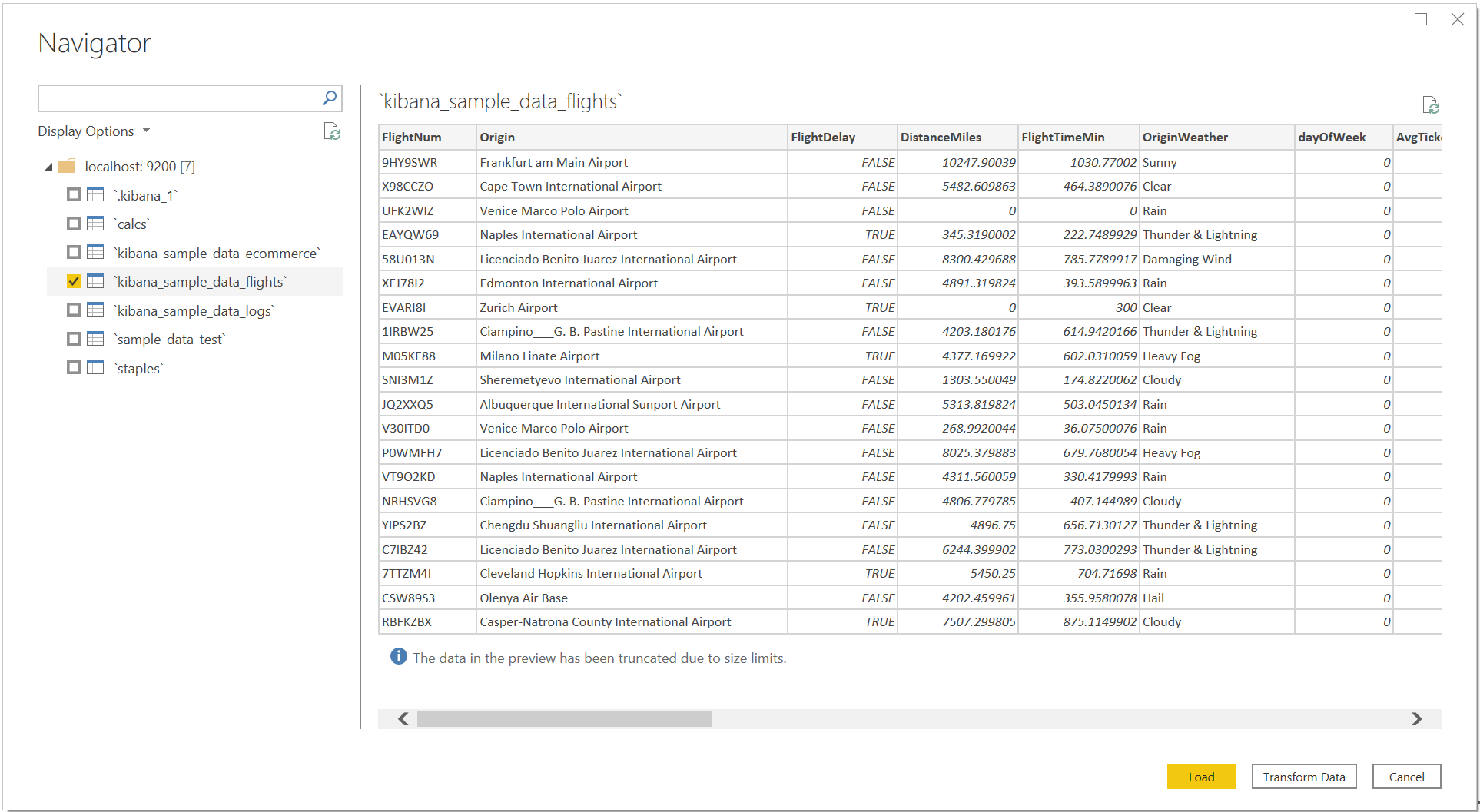Viewport: 1480px width, 812px height.
Task: Select the sample_data_test checkbox
Action: point(74,339)
